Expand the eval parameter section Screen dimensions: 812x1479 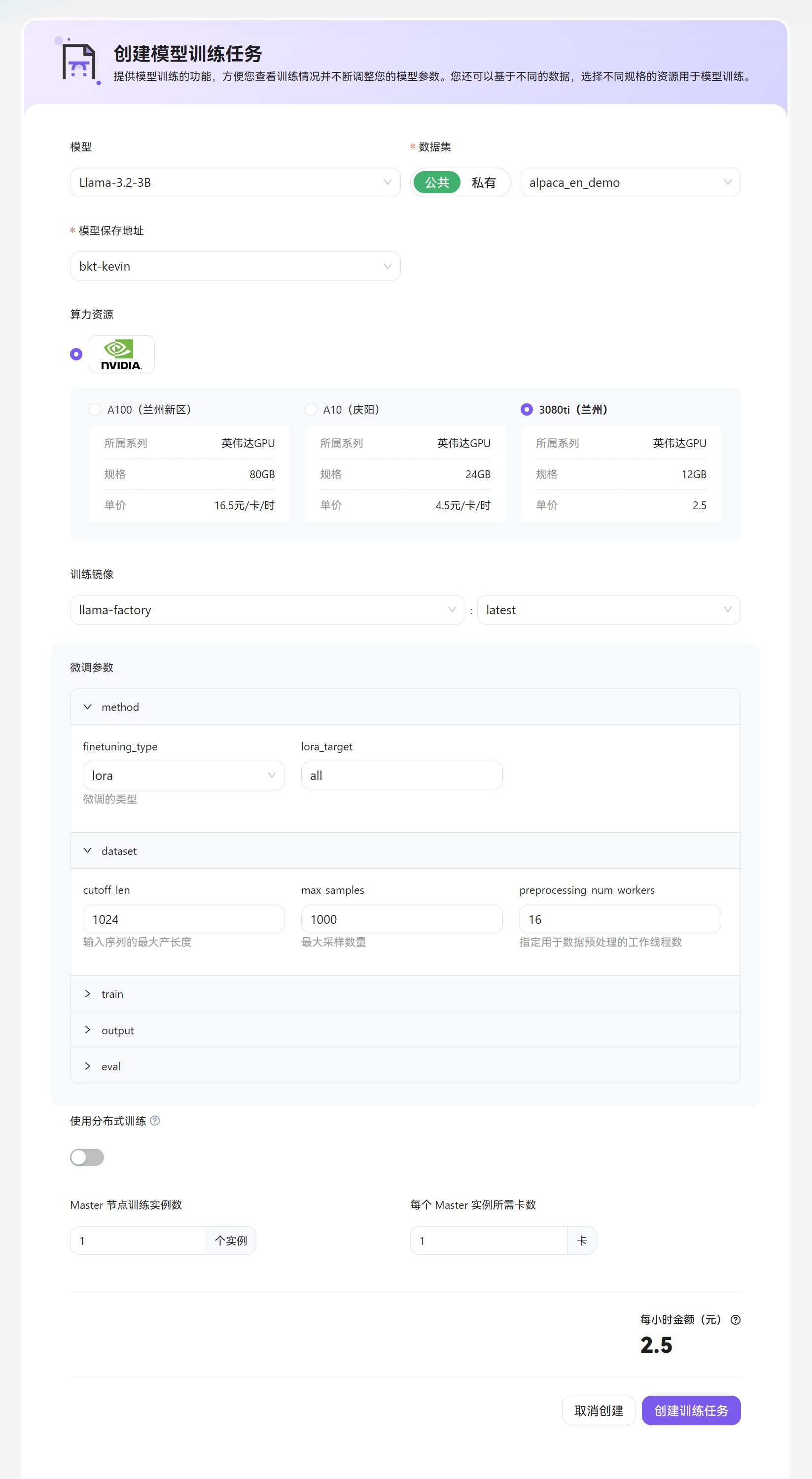[x=405, y=1066]
